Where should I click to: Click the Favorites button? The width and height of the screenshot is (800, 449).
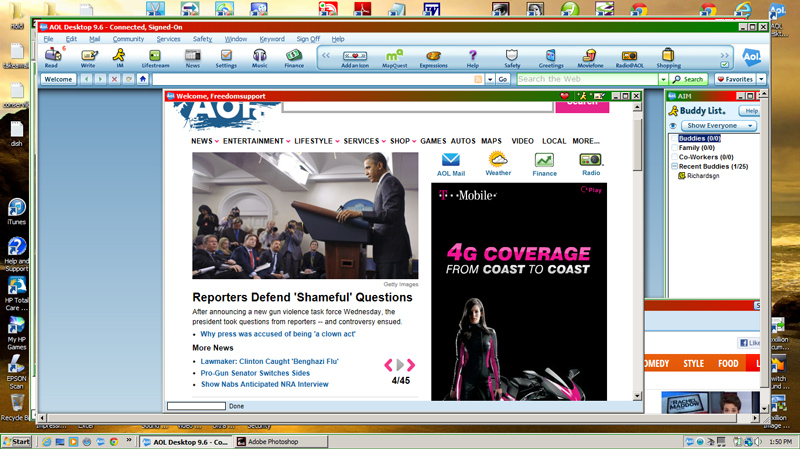[735, 79]
